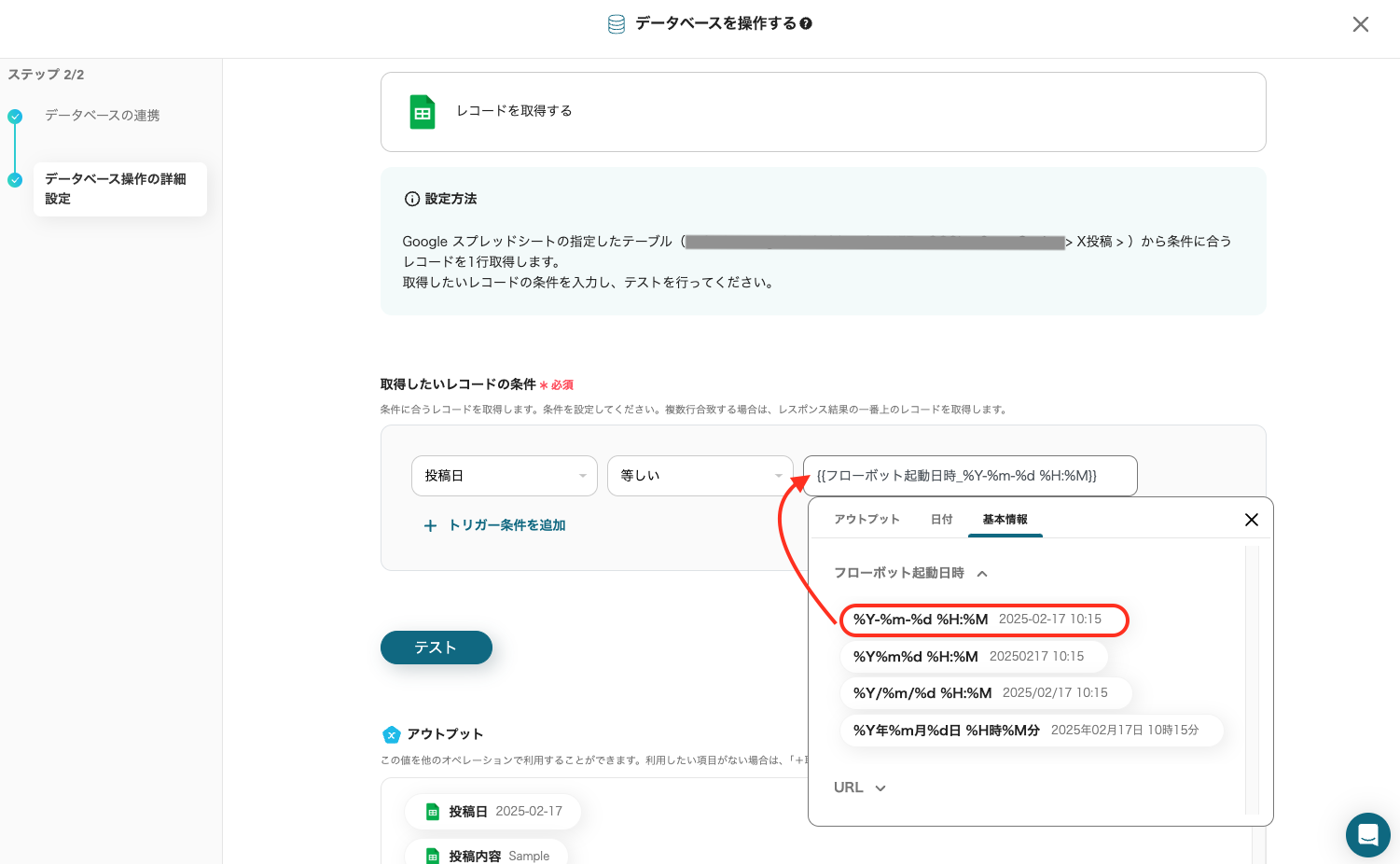Click the レコードを取得する action card
Screen dimensions: 1400x864
click(x=824, y=112)
